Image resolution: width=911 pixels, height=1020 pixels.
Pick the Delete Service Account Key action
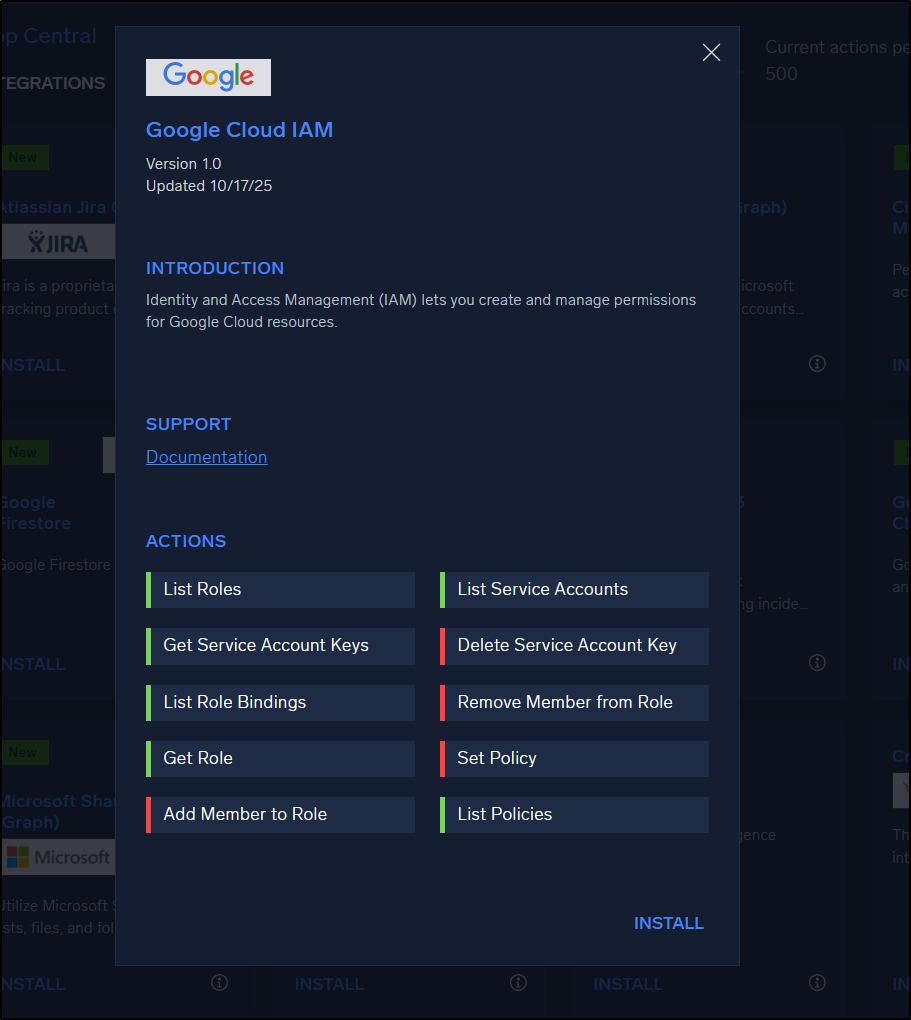tap(574, 646)
